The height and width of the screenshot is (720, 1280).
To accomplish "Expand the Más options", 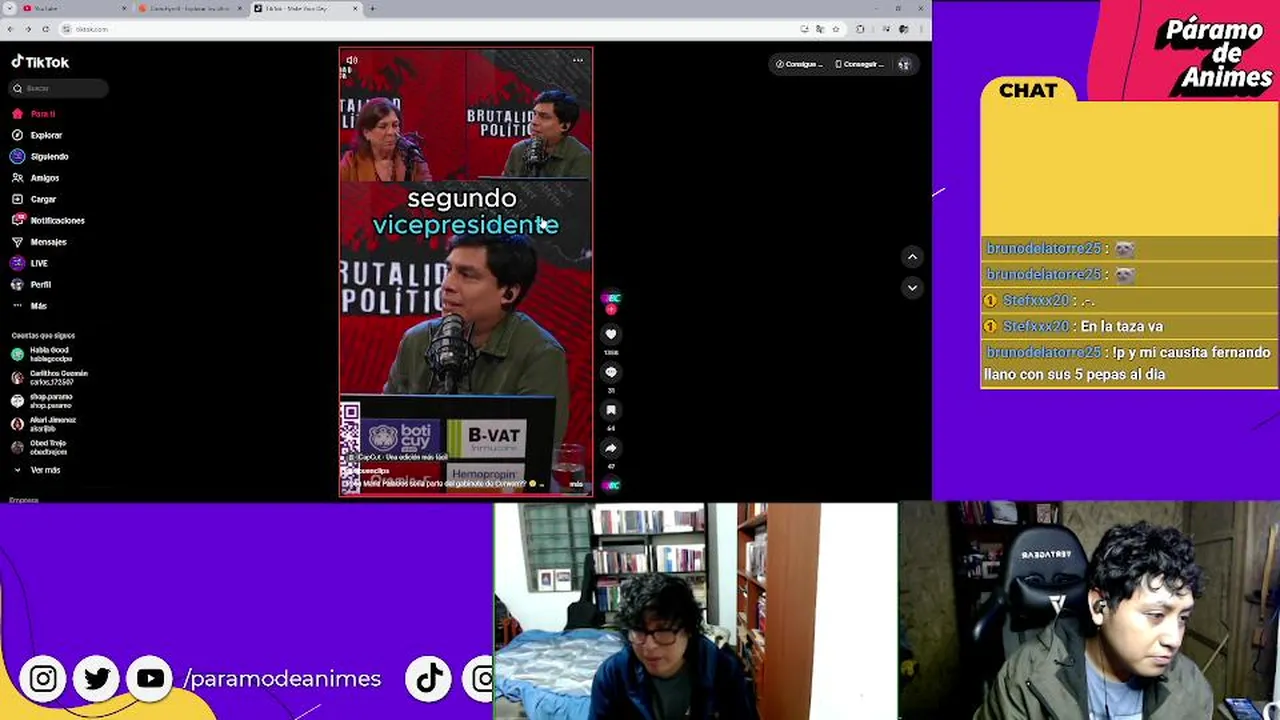I will (x=29, y=306).
